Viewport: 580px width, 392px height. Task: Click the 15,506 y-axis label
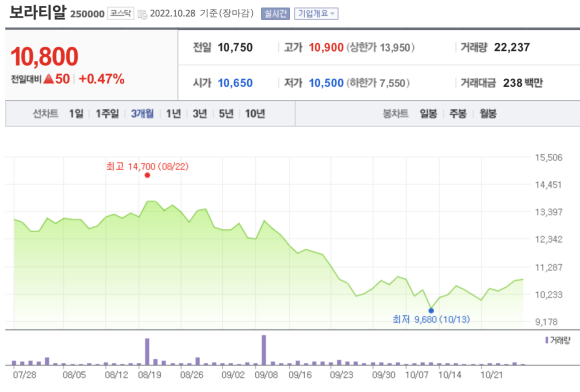(549, 158)
